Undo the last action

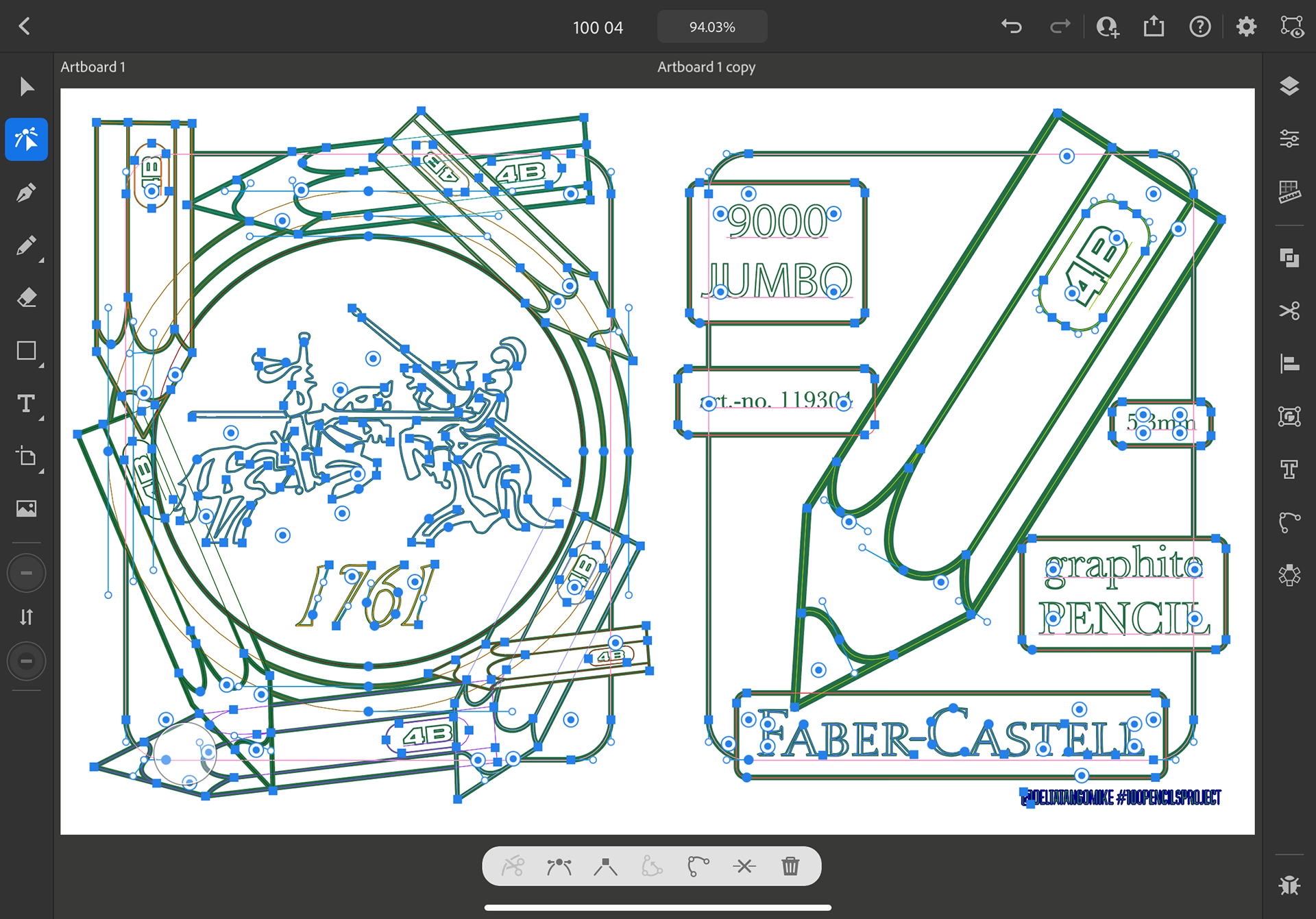click(1012, 27)
